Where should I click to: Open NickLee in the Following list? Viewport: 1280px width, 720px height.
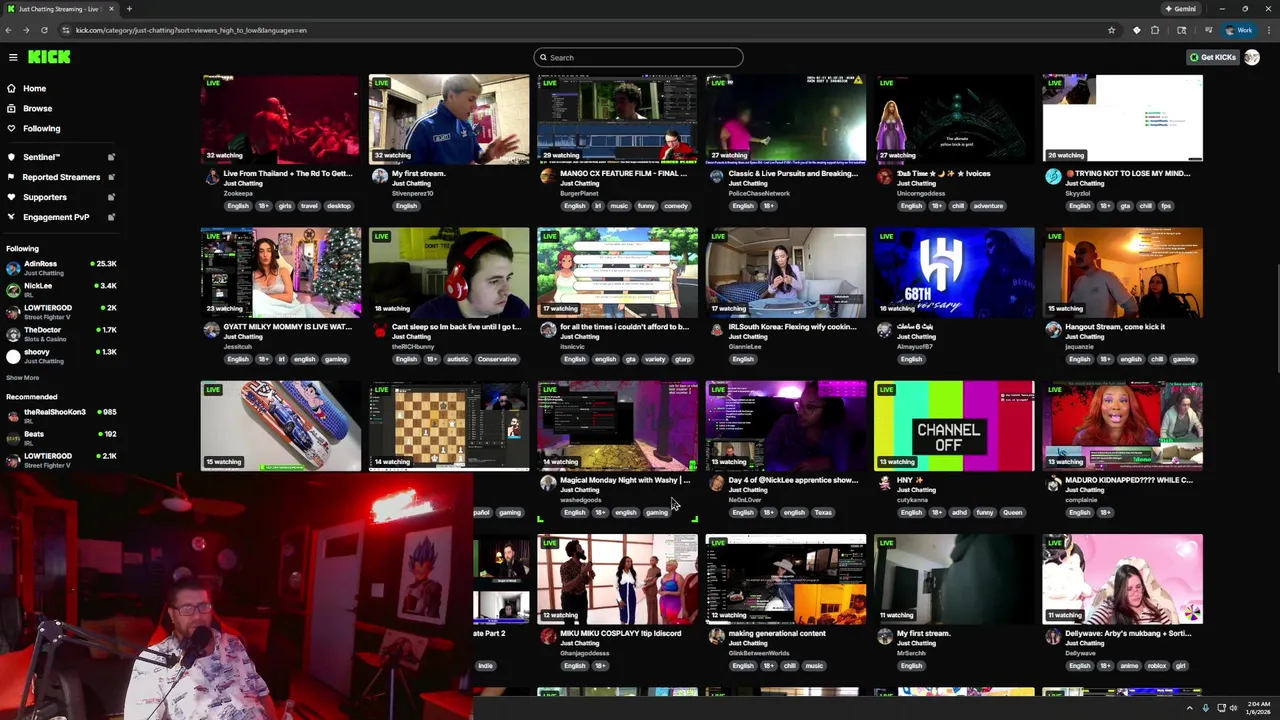60,290
